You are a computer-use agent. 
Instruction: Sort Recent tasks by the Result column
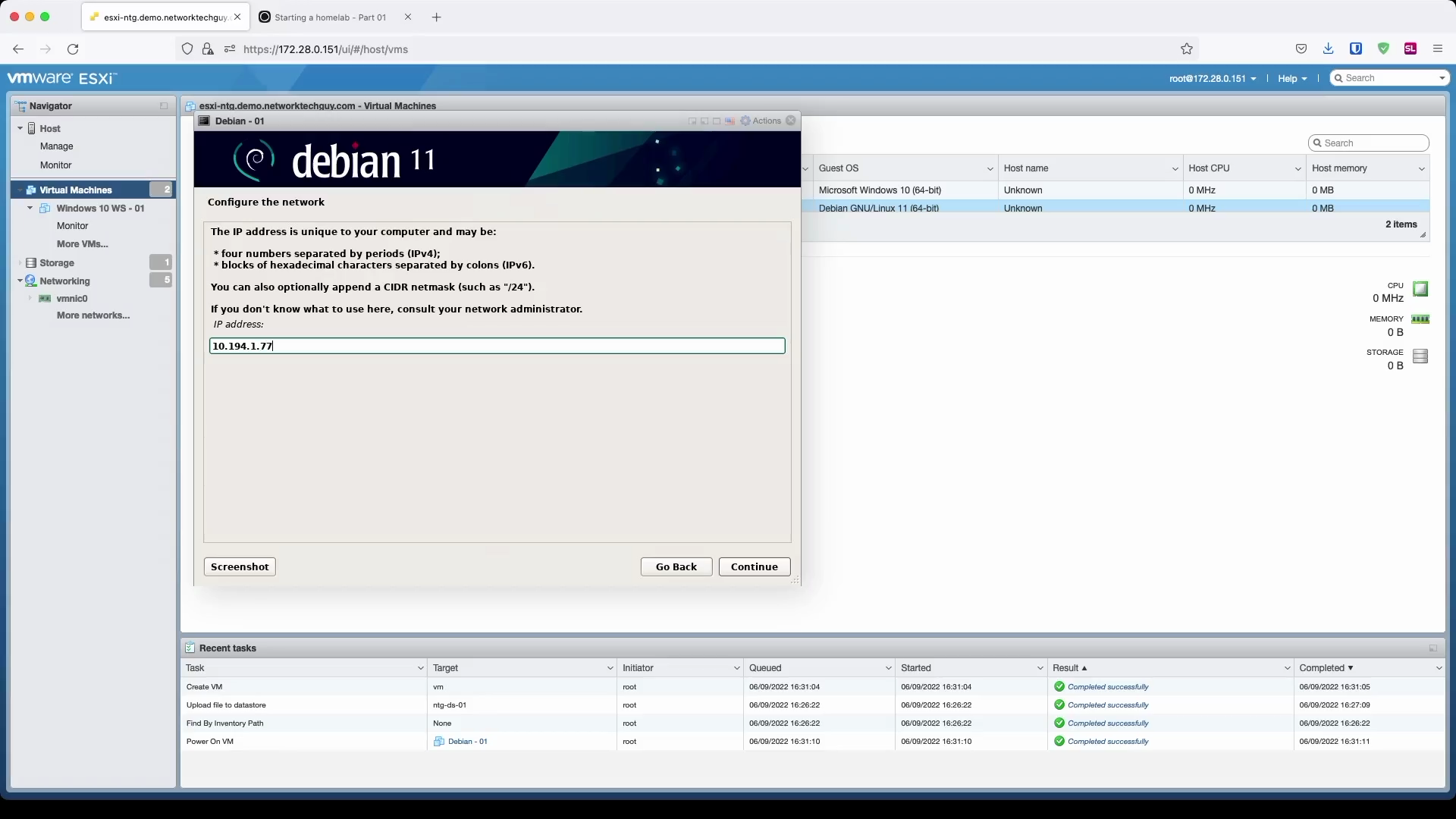tap(1065, 668)
